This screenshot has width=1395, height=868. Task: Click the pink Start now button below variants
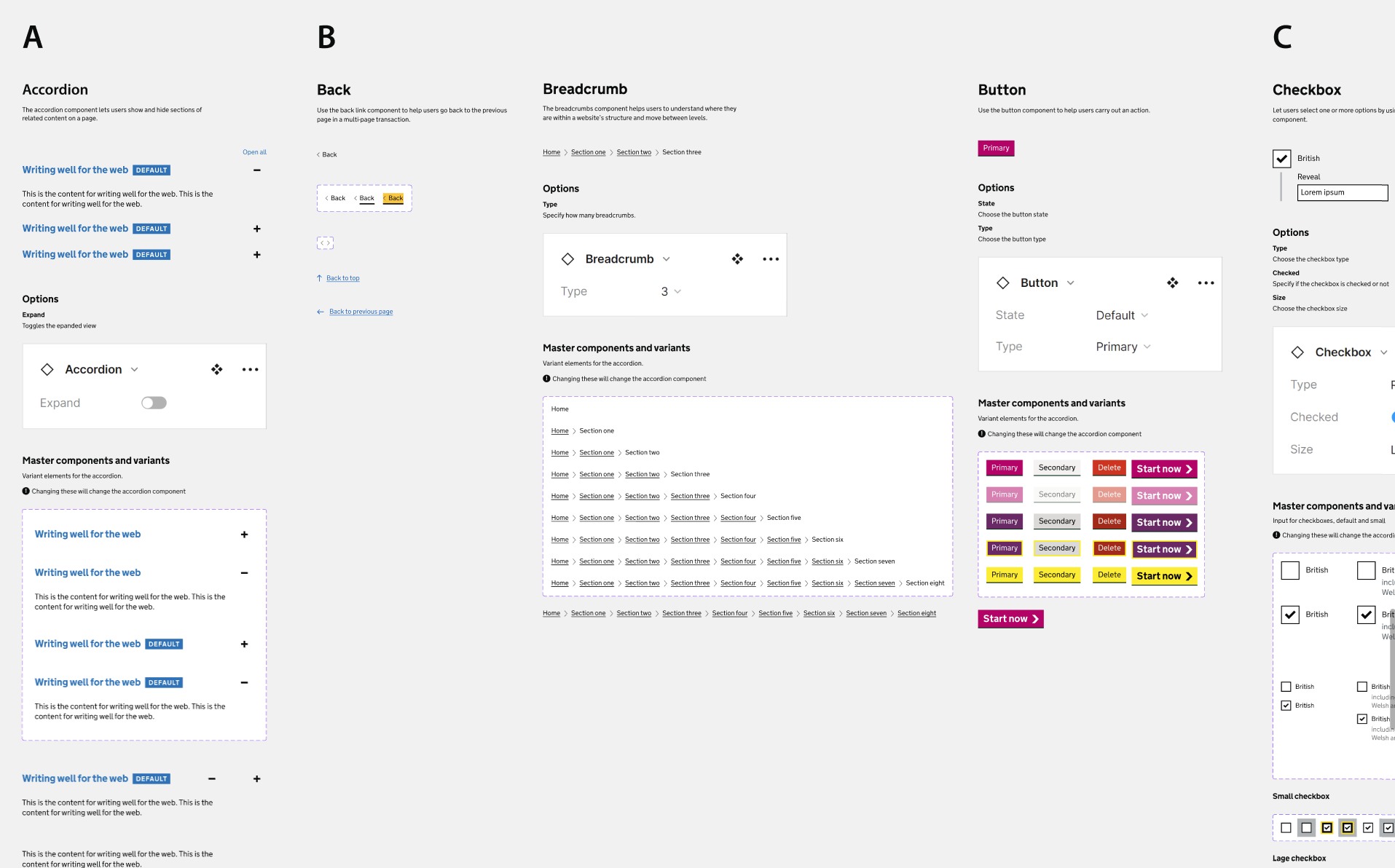[x=1010, y=619]
